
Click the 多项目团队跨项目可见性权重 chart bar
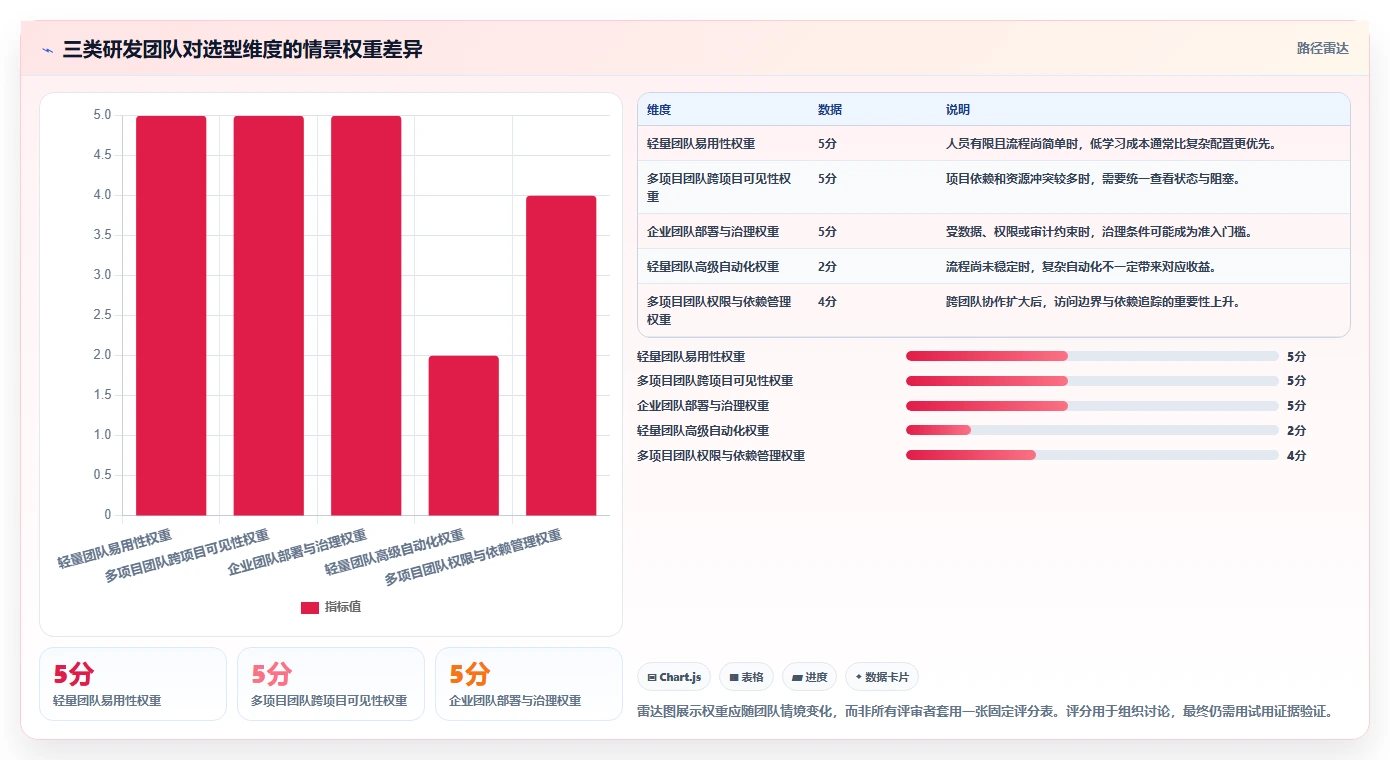269,315
